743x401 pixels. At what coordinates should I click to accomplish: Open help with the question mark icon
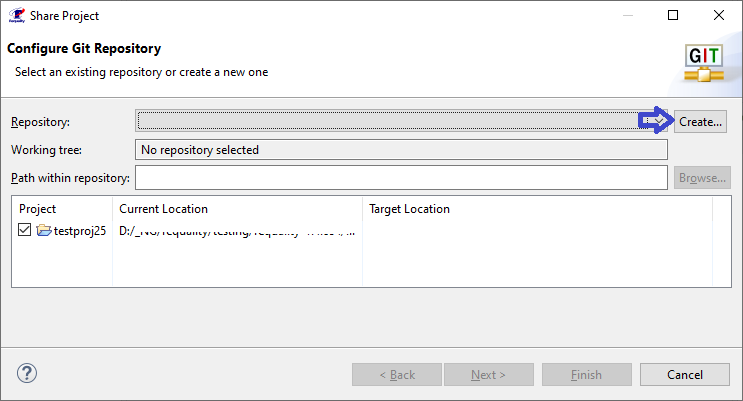[x=27, y=373]
